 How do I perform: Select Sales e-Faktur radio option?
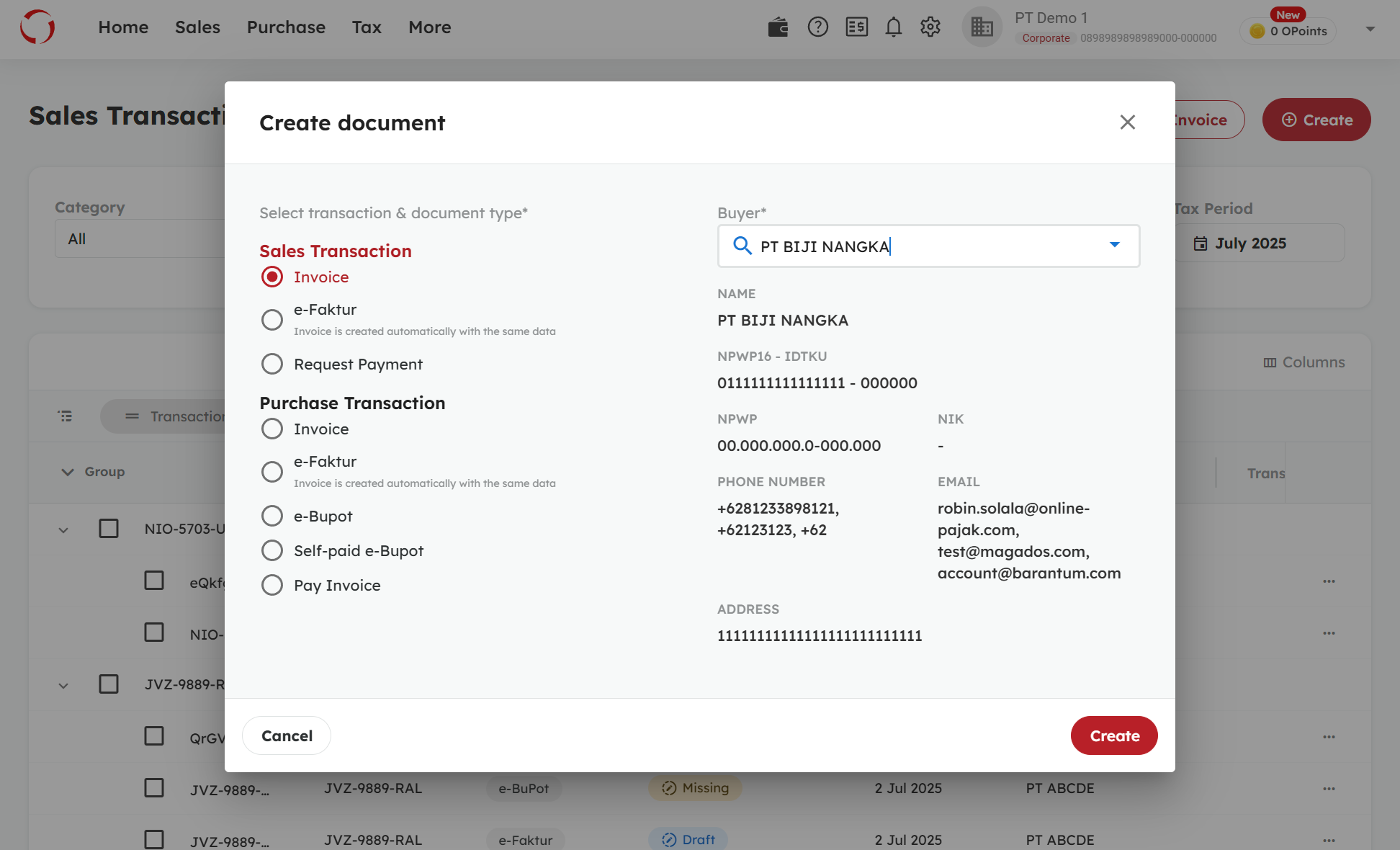click(272, 320)
